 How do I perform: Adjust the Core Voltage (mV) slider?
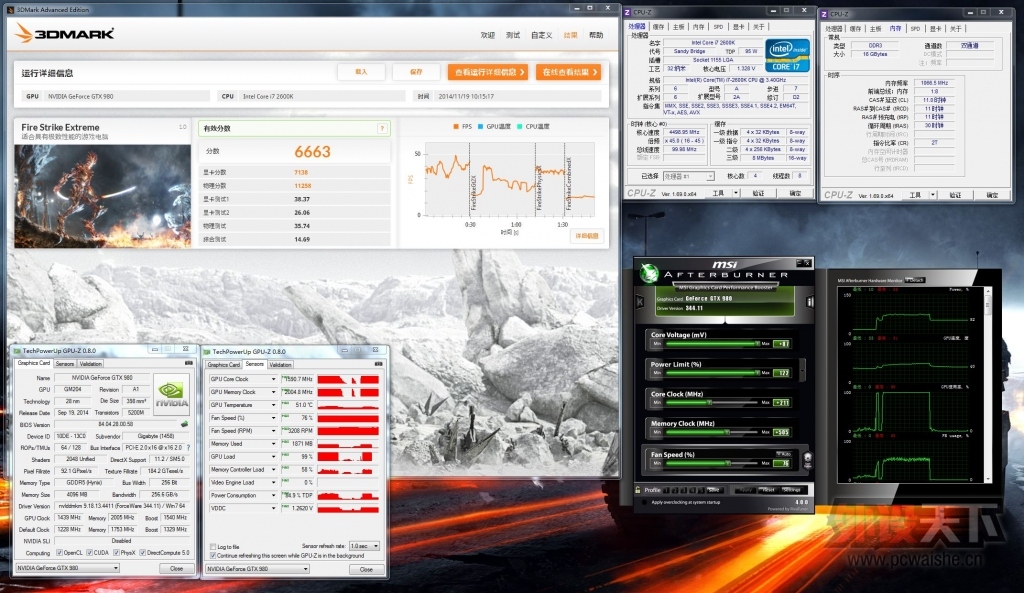tap(712, 344)
